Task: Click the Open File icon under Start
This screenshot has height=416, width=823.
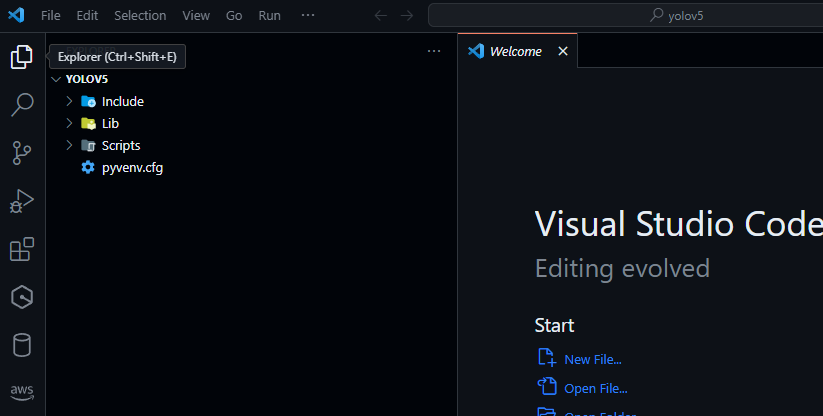Action: 546,387
